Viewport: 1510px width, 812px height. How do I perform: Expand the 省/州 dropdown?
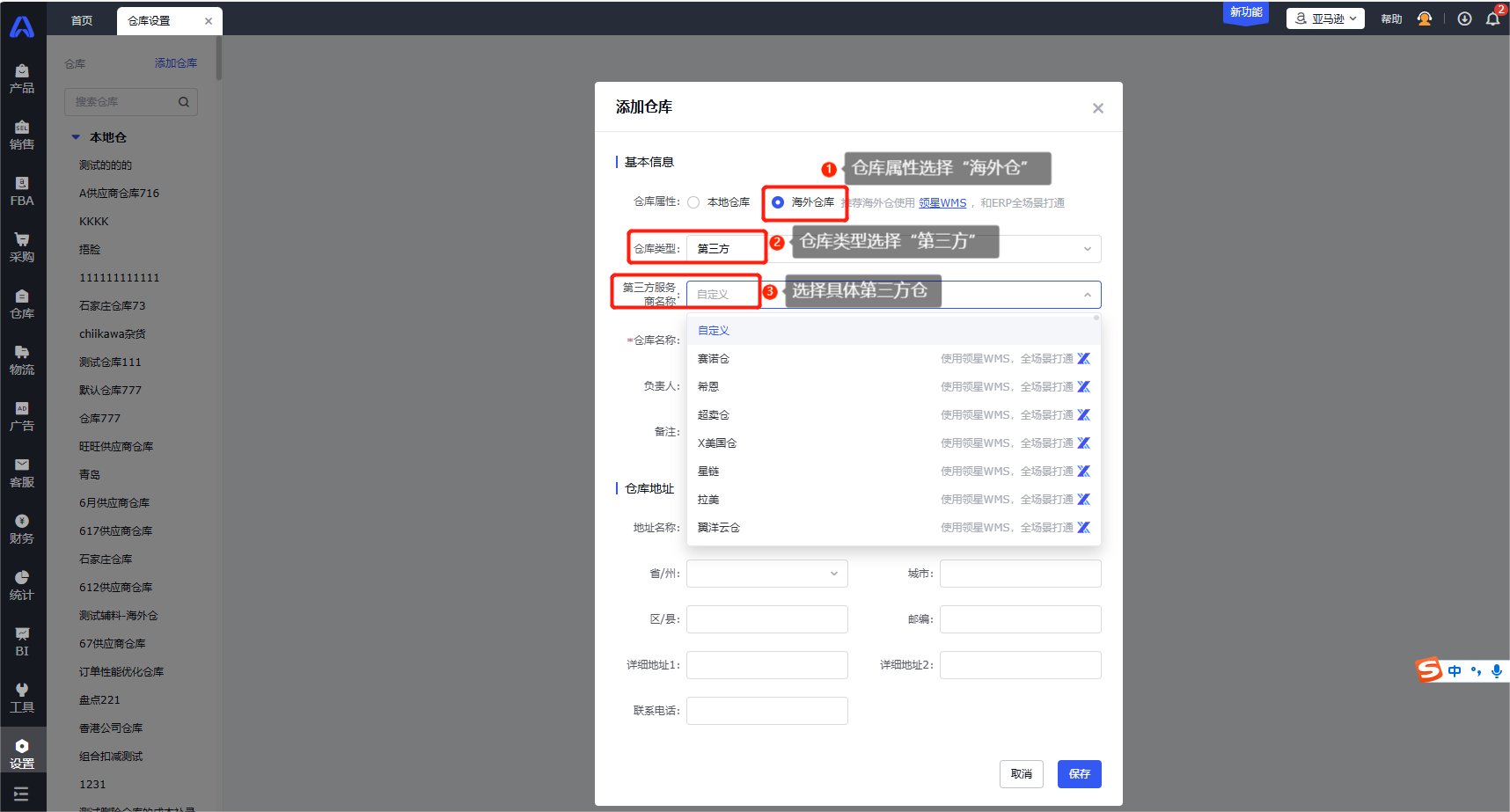tap(834, 574)
